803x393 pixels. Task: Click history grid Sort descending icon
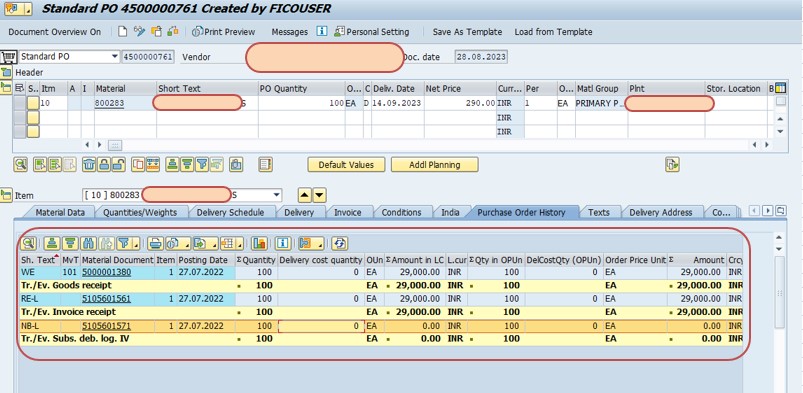[70, 242]
